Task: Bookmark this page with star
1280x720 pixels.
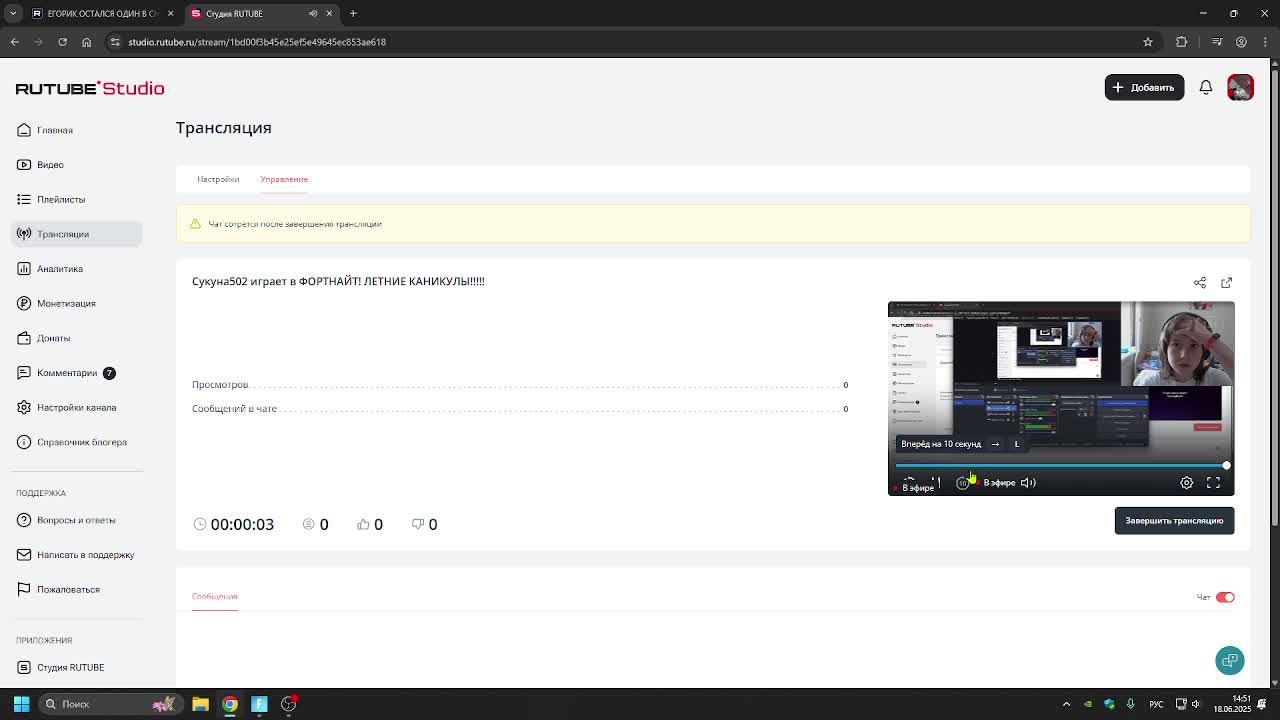Action: pos(1148,42)
